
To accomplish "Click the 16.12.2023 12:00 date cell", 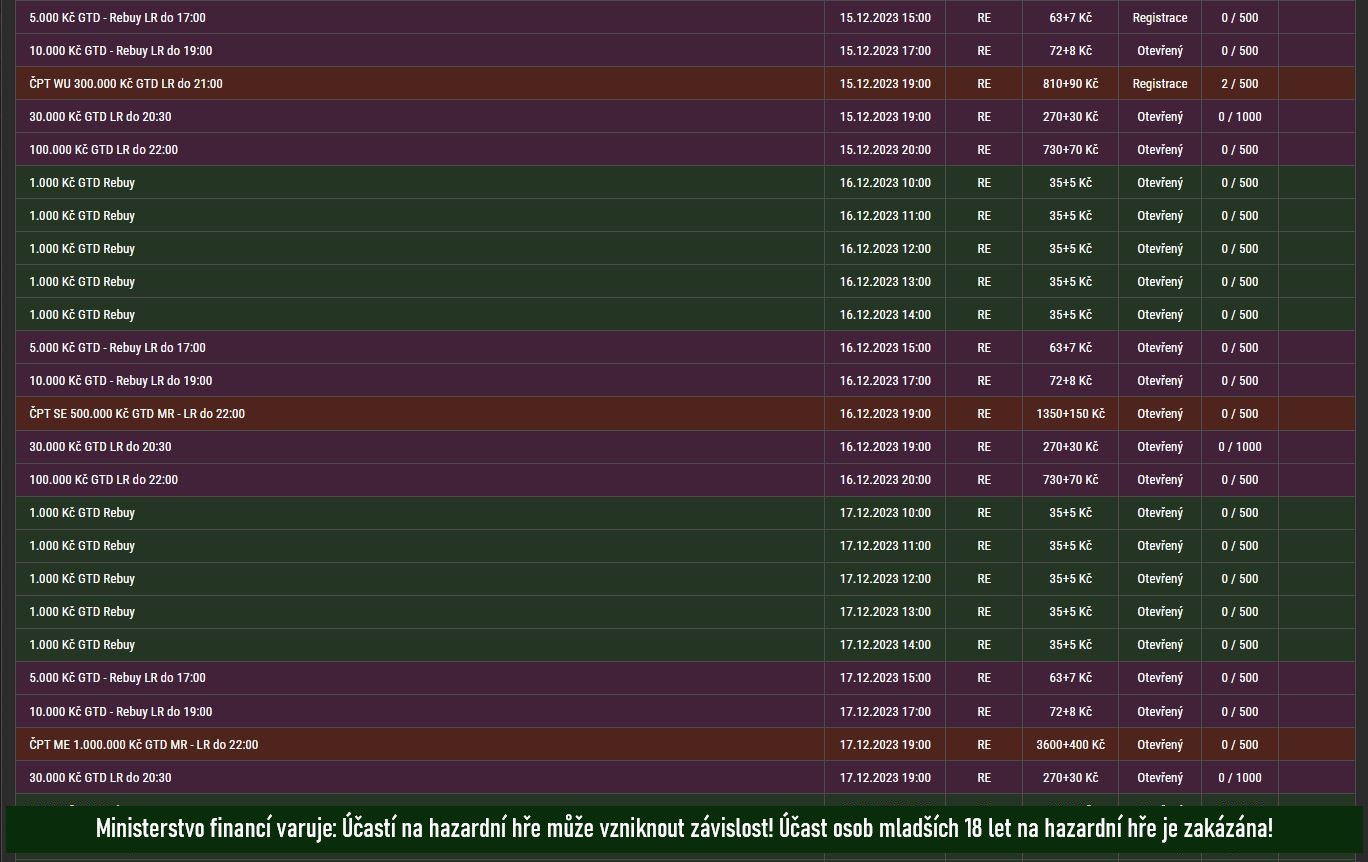I will [884, 249].
